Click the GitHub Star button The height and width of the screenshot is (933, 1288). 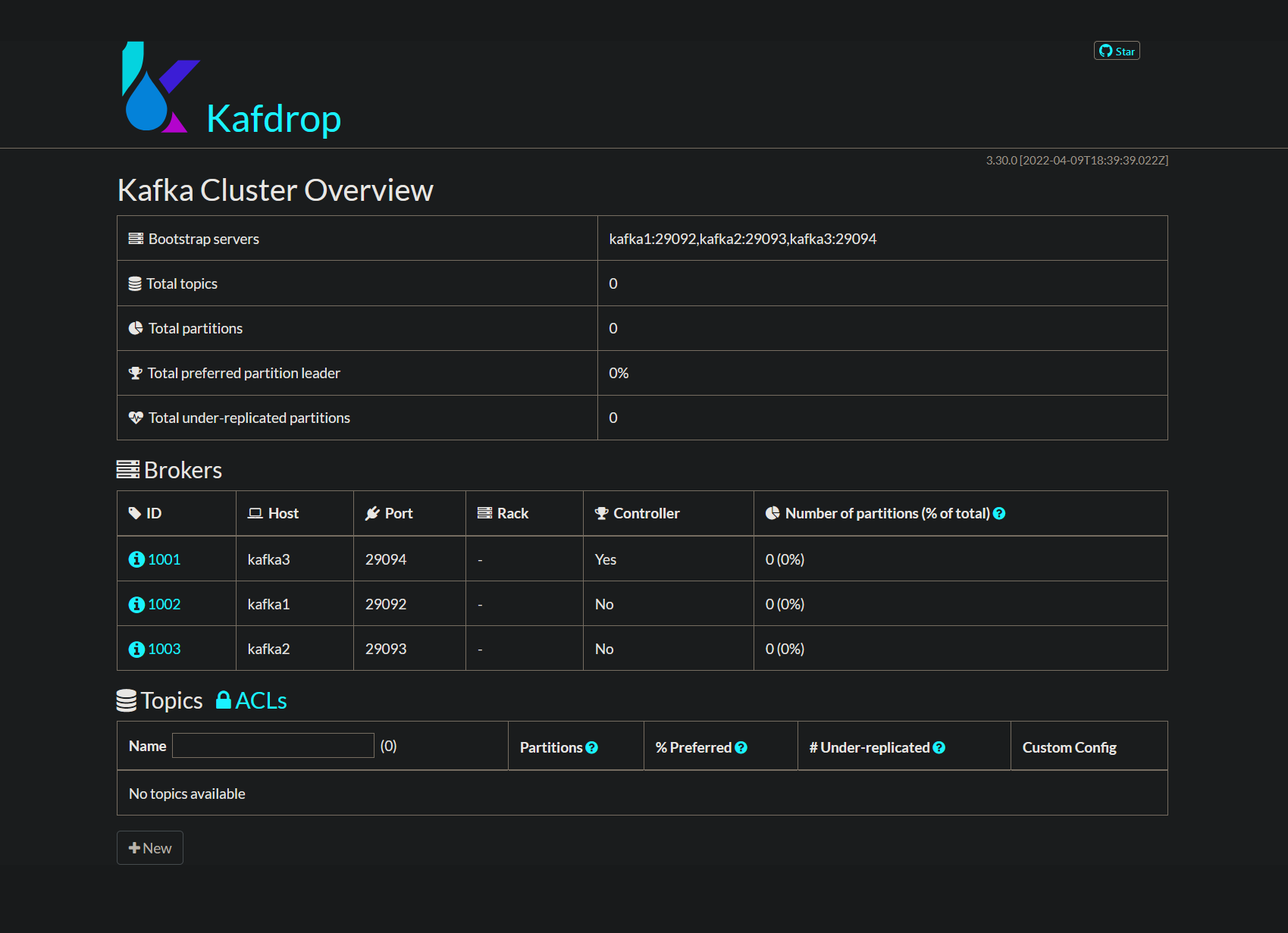1117,51
